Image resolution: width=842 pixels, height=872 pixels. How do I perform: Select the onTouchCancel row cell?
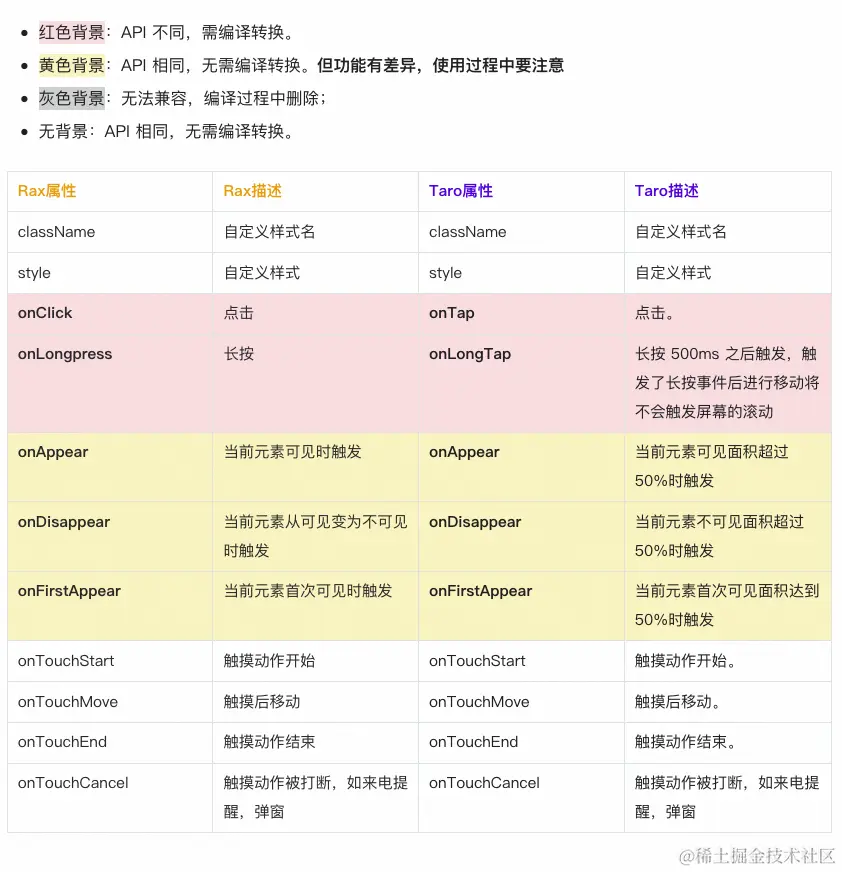coord(73,783)
